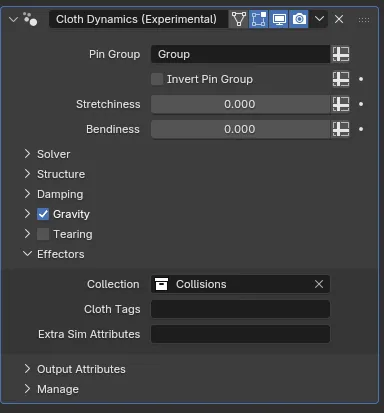Toggle modifier display in render
The image size is (384, 413).
coord(299,19)
